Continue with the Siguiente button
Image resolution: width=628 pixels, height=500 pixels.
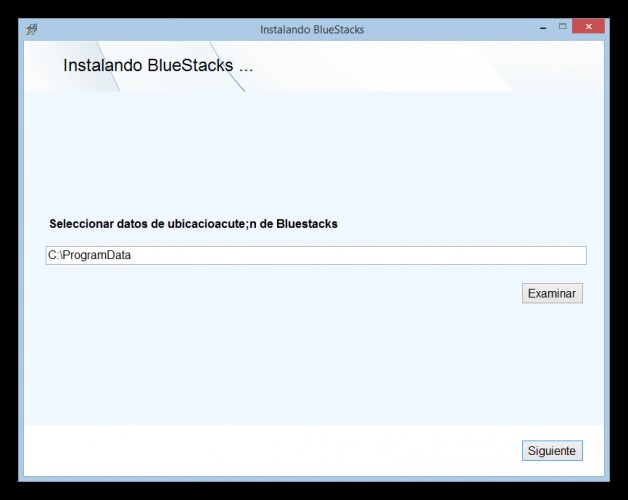(x=552, y=451)
